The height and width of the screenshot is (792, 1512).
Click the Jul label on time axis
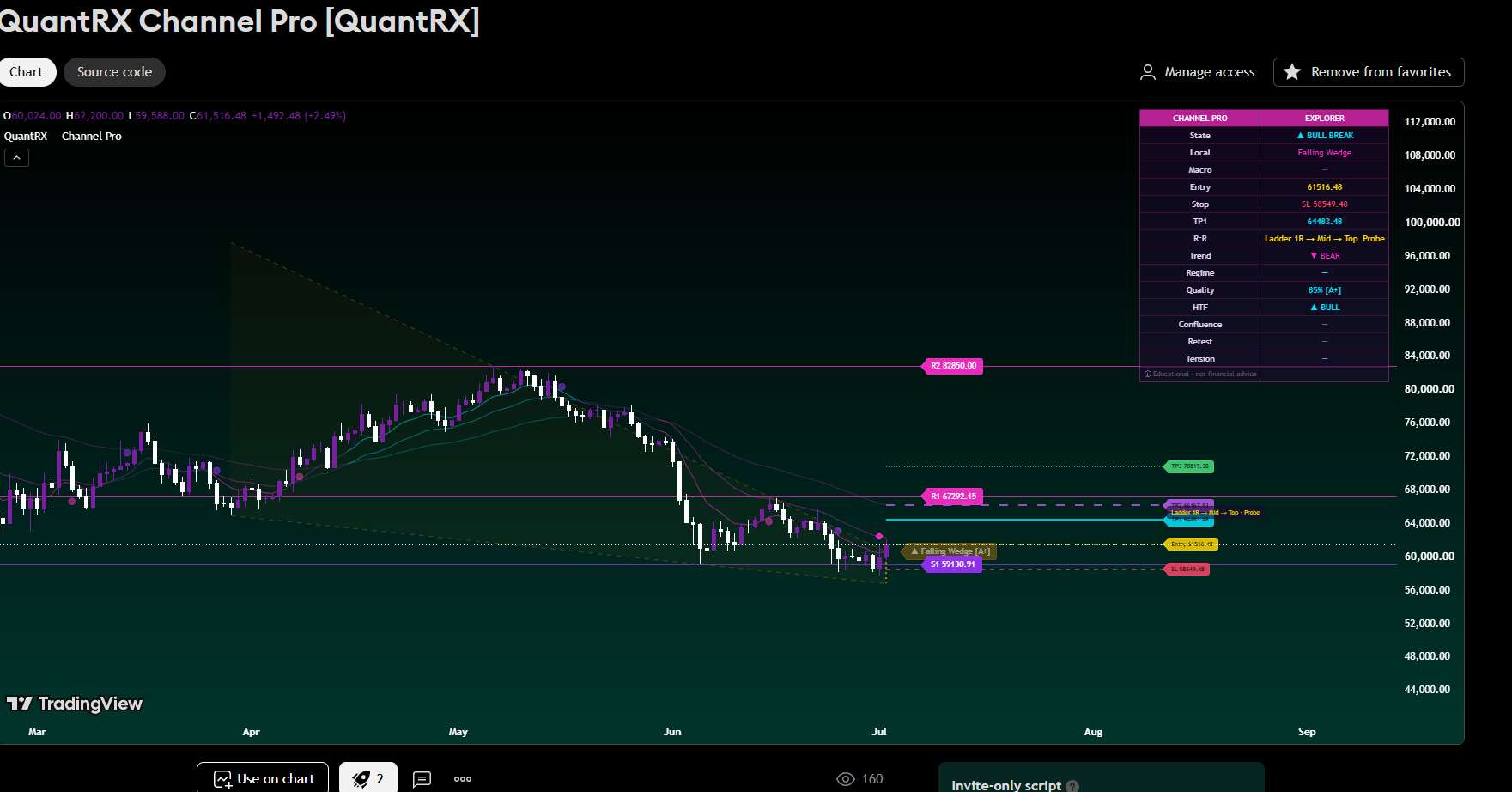click(x=878, y=732)
